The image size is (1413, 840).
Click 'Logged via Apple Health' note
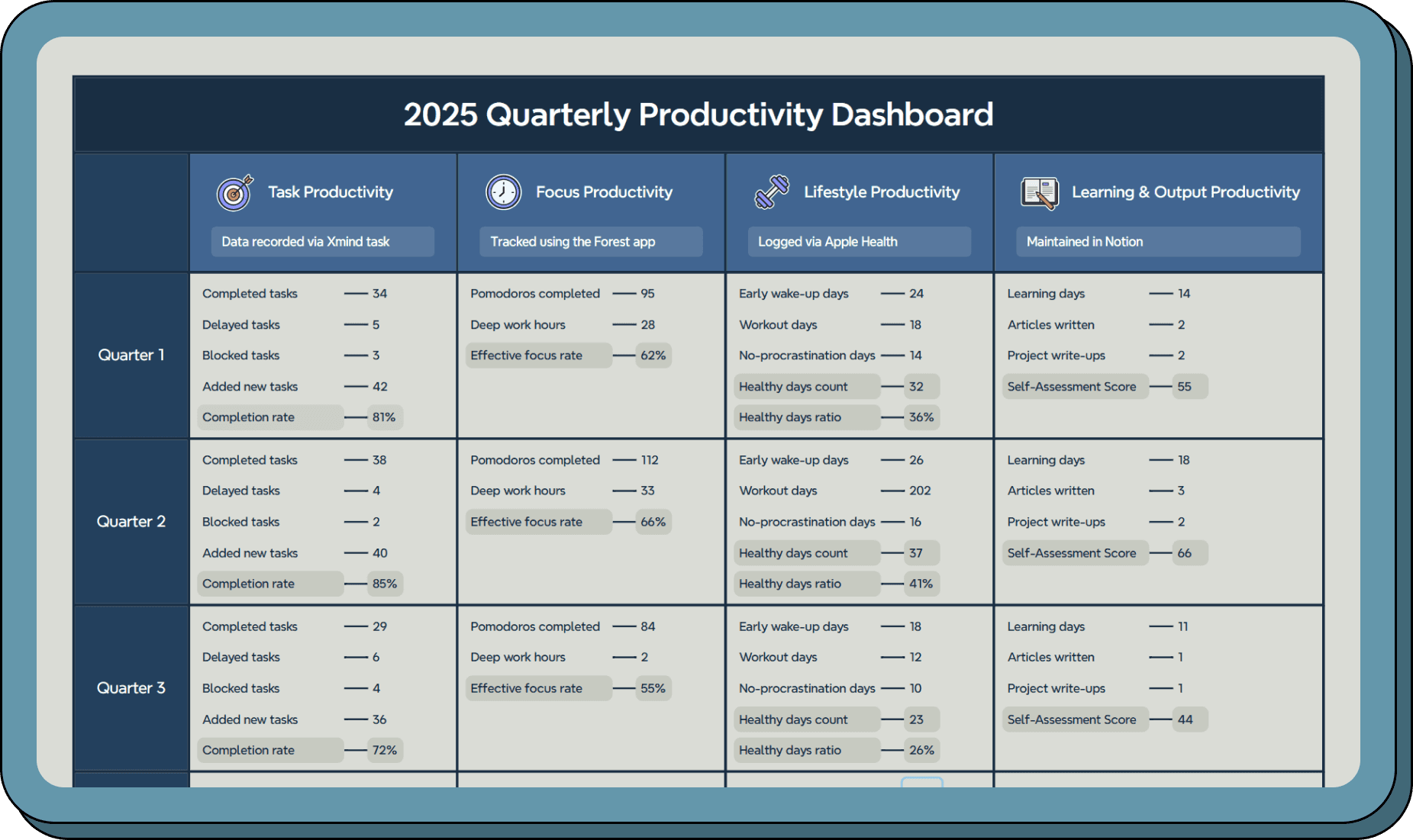(860, 242)
